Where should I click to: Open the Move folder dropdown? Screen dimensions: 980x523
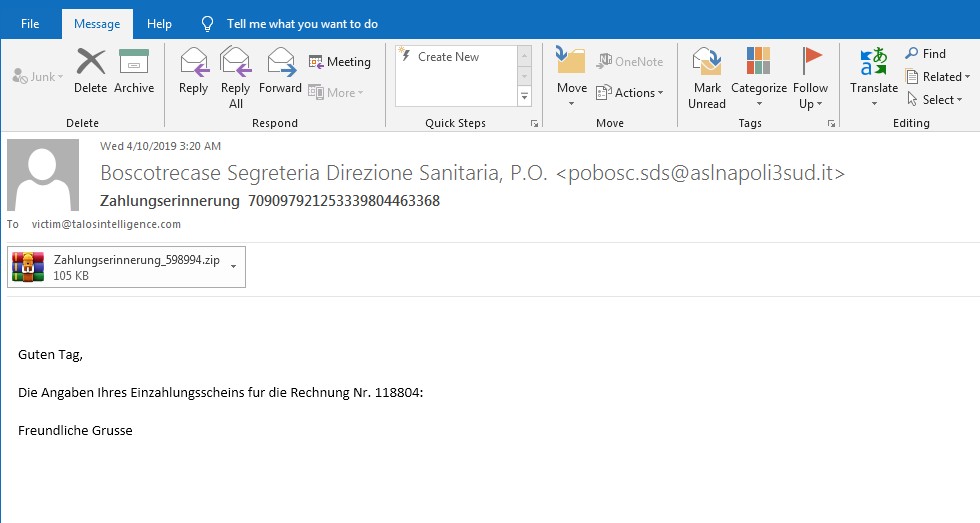(x=571, y=76)
